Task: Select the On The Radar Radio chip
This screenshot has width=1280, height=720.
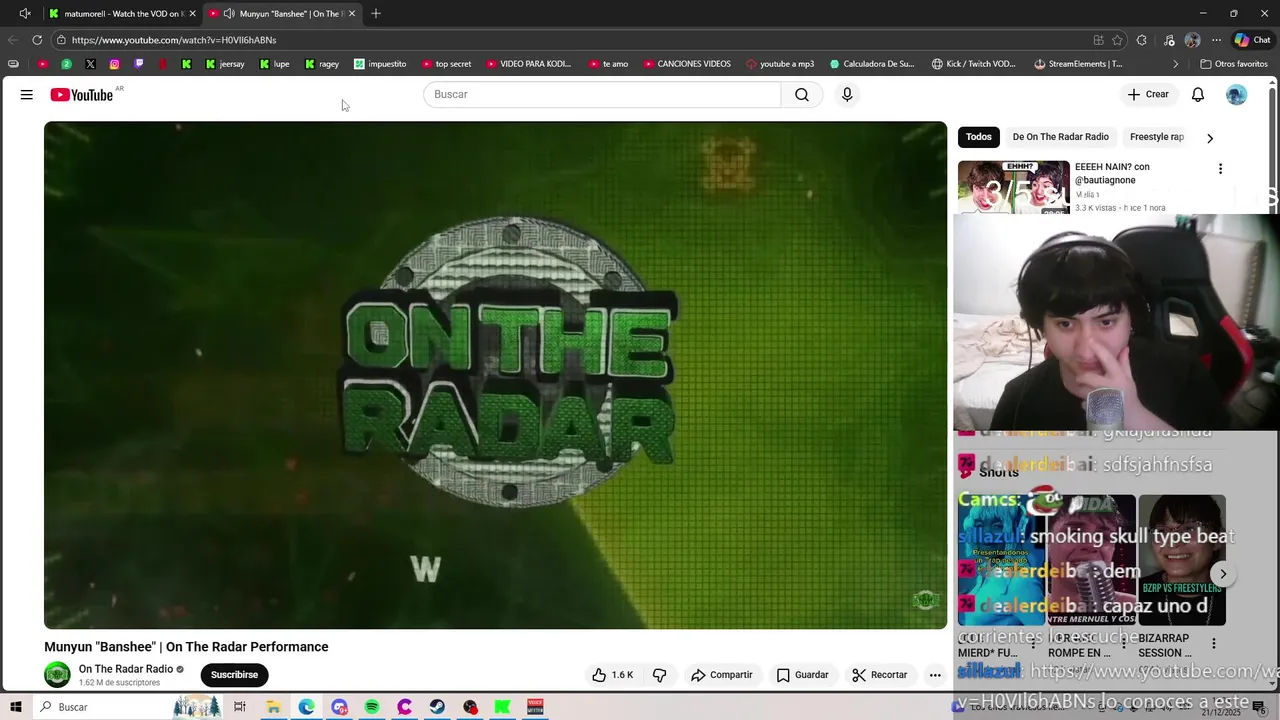Action: pos(1060,137)
